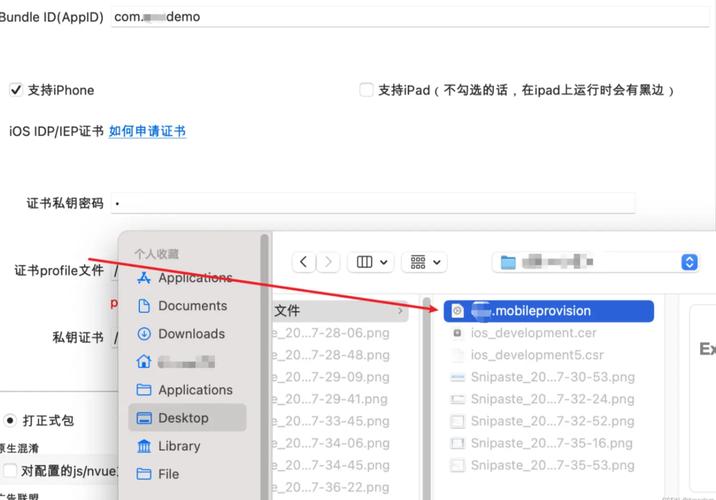
Task: Open Downloads in the Finder sidebar
Action: 182,334
